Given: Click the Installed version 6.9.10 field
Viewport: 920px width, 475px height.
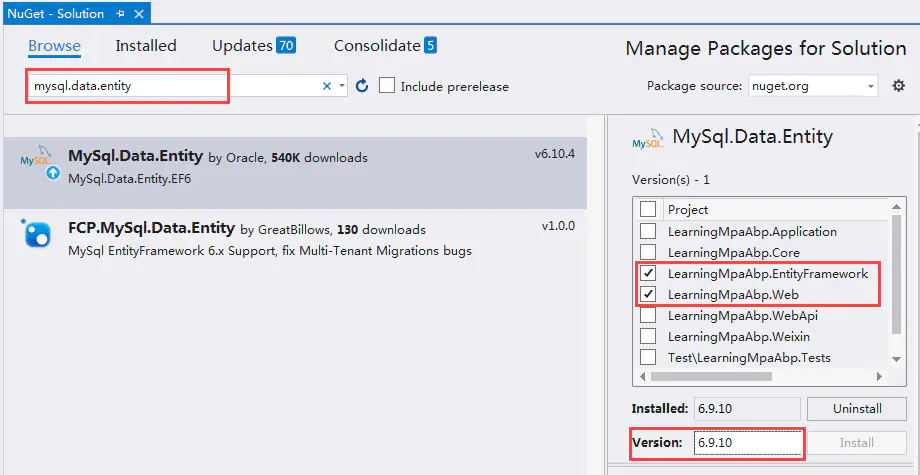Looking at the screenshot, I should [x=747, y=409].
